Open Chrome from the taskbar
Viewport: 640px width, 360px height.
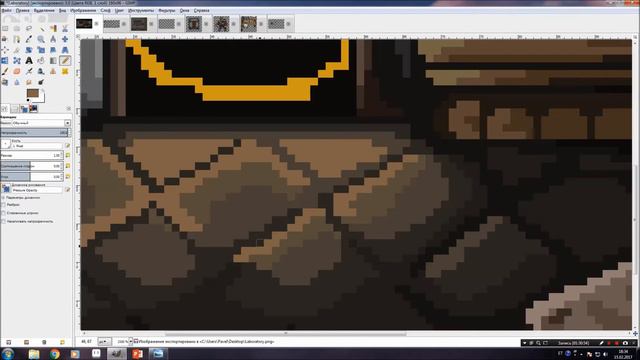click(x=55, y=354)
